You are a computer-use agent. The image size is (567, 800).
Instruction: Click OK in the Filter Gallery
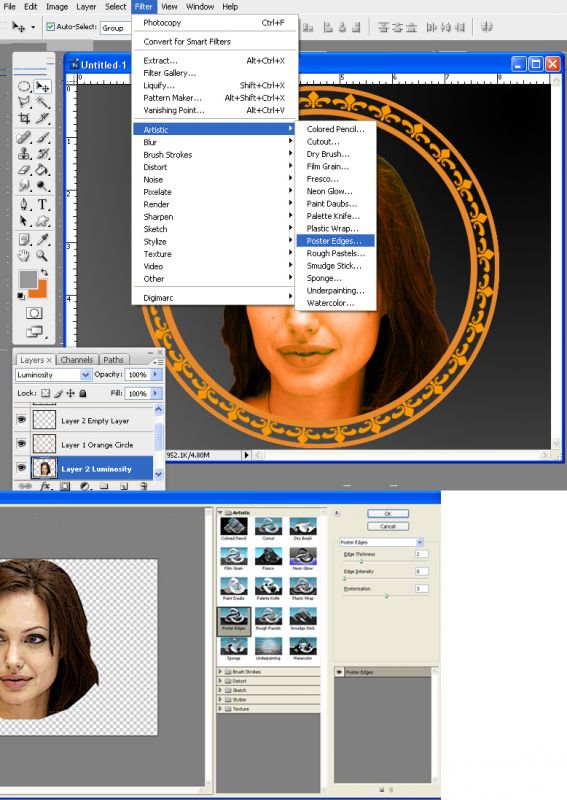[388, 514]
